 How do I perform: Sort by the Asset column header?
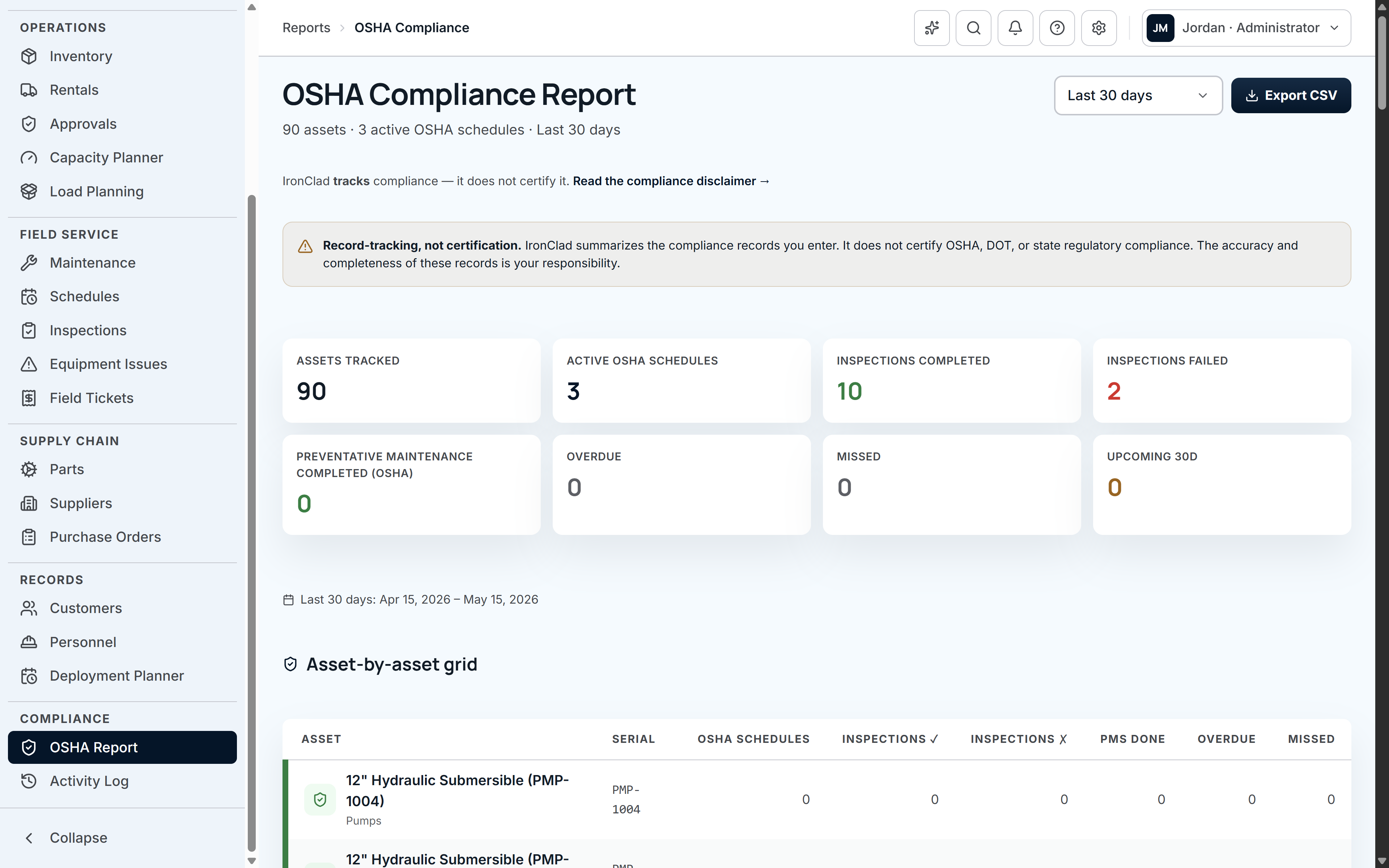tap(321, 739)
